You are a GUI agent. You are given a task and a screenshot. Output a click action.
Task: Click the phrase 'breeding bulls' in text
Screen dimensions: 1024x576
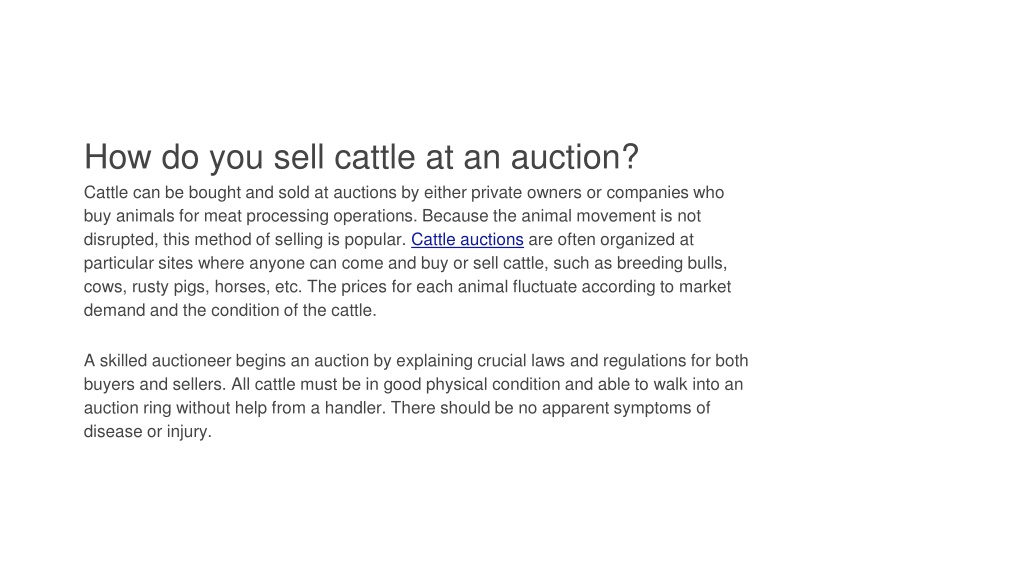click(671, 263)
